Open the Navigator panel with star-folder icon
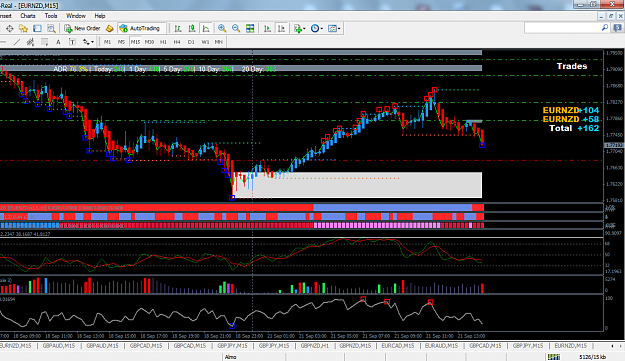625x361 pixels. 24,28
